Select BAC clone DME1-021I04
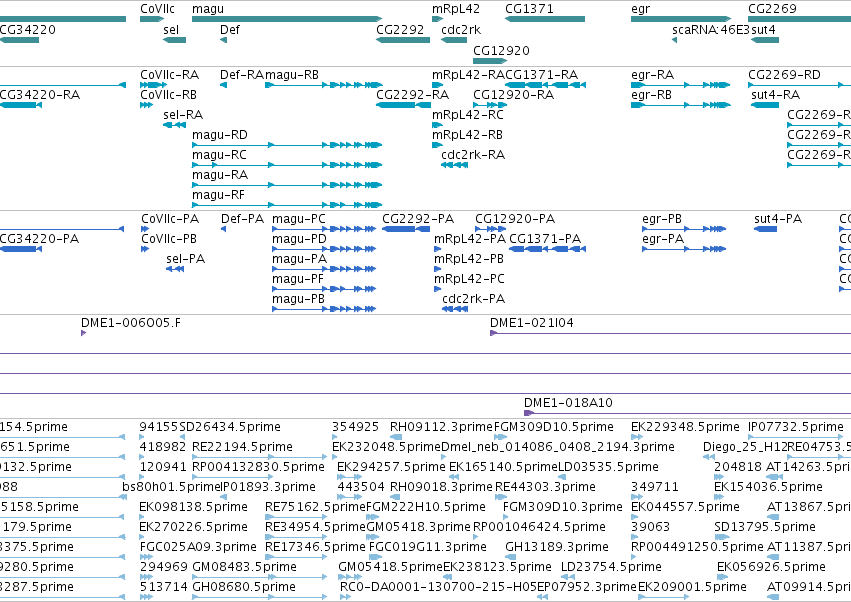The height and width of the screenshot is (602, 851). pyautogui.click(x=670, y=333)
